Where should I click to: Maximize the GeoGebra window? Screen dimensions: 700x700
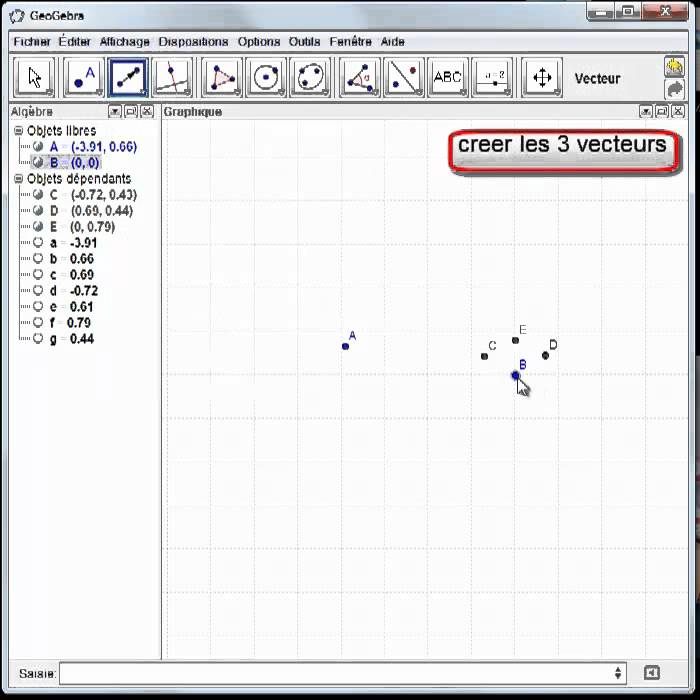tap(628, 12)
